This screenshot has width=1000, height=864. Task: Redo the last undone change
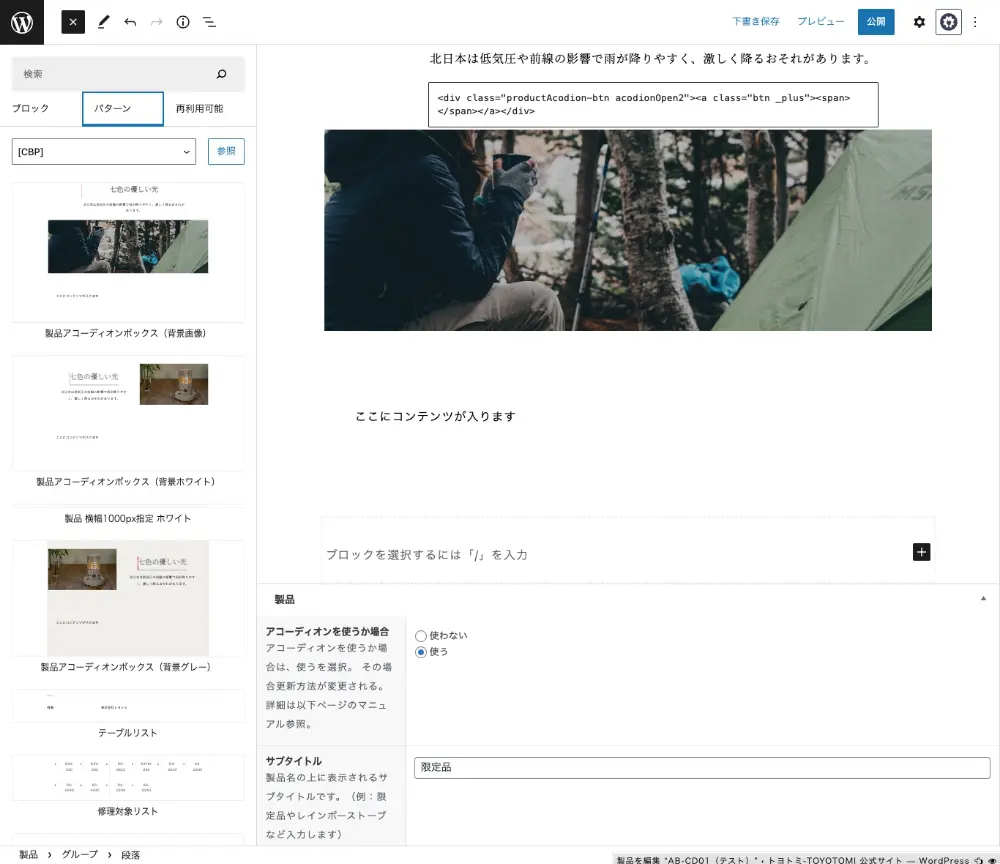(156, 22)
